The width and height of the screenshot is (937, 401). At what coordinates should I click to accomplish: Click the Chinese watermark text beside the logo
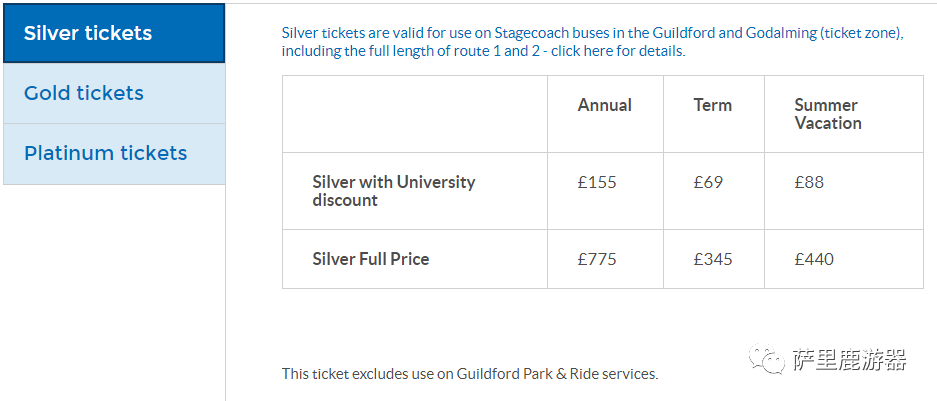[848, 360]
